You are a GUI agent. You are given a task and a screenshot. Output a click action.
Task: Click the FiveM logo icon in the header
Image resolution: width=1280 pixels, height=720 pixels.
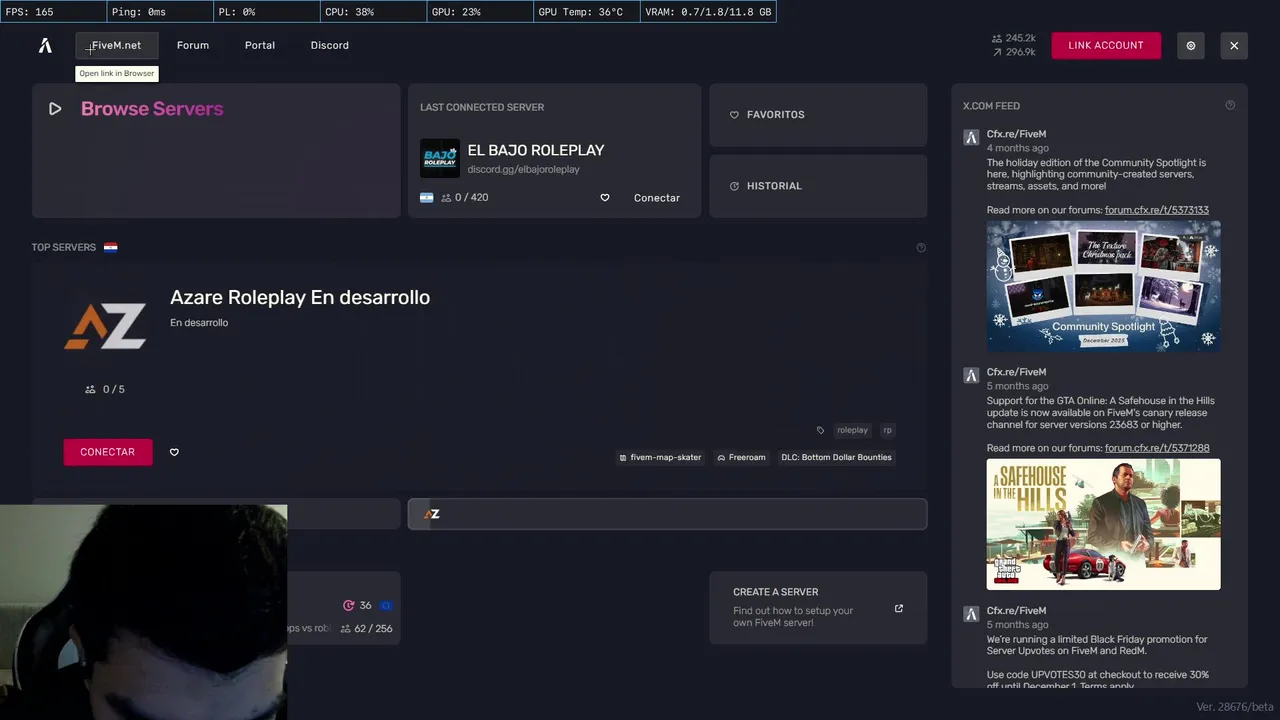[45, 45]
